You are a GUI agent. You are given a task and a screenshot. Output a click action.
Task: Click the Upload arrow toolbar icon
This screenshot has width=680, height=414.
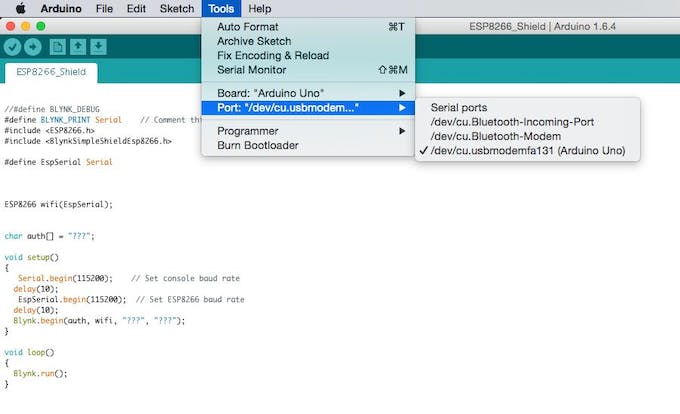tap(33, 47)
